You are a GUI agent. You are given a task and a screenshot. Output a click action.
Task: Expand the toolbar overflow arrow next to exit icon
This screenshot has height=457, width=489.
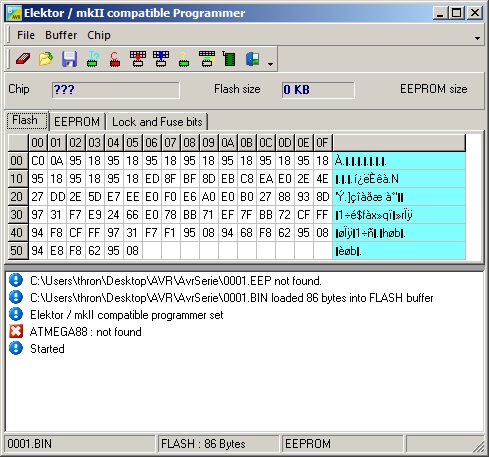(270, 64)
